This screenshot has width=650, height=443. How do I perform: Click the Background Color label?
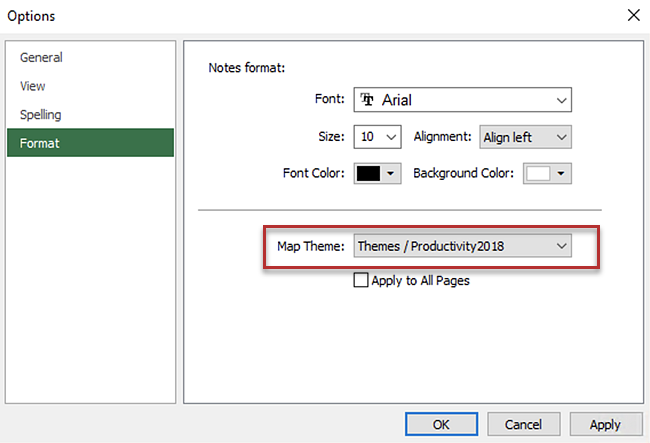[x=463, y=173]
